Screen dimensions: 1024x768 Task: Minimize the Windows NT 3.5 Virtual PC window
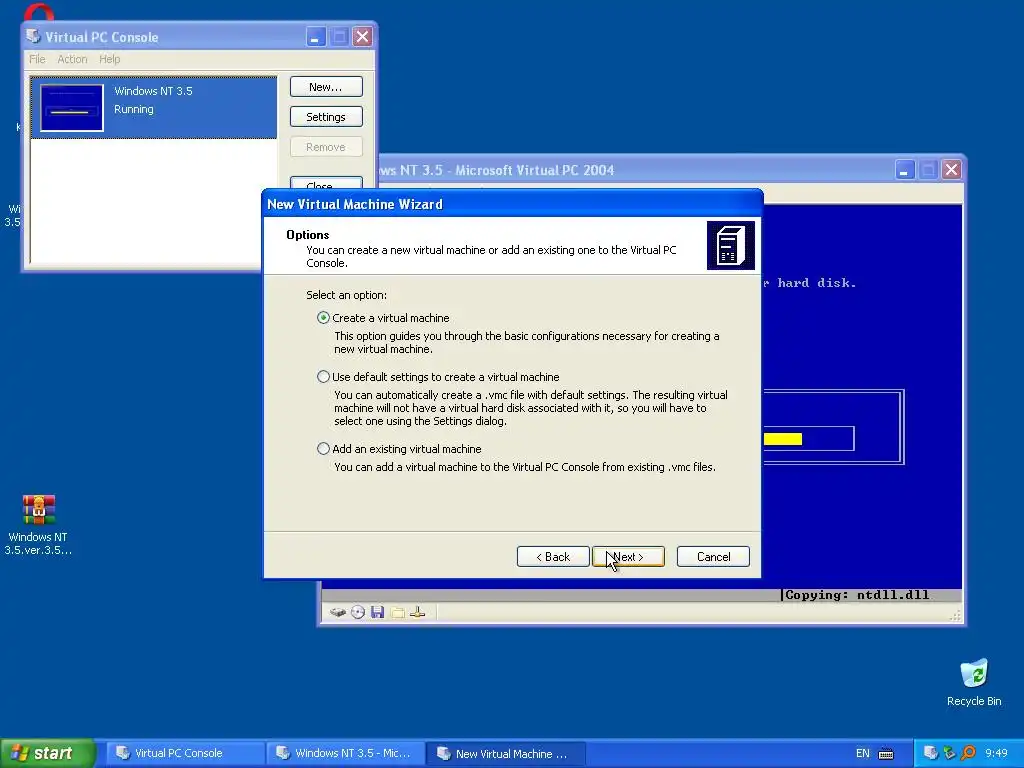(x=904, y=170)
